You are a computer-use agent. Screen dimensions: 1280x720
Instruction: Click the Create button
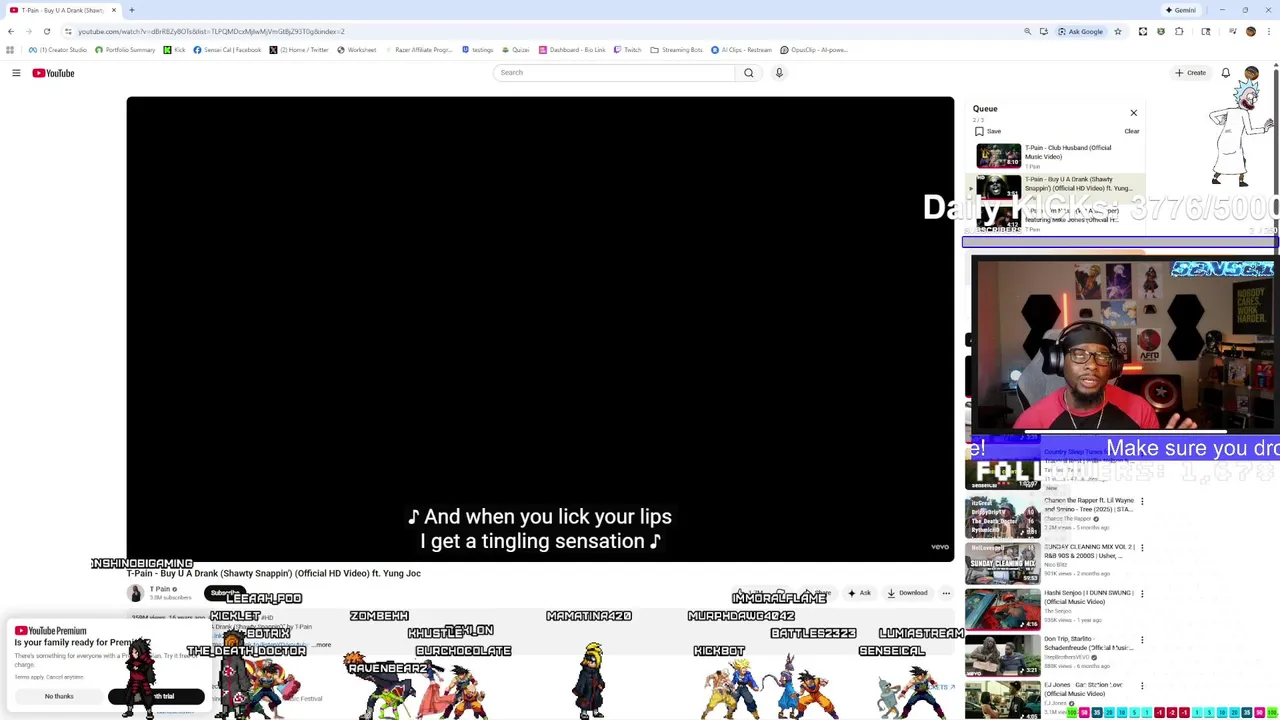click(1190, 73)
